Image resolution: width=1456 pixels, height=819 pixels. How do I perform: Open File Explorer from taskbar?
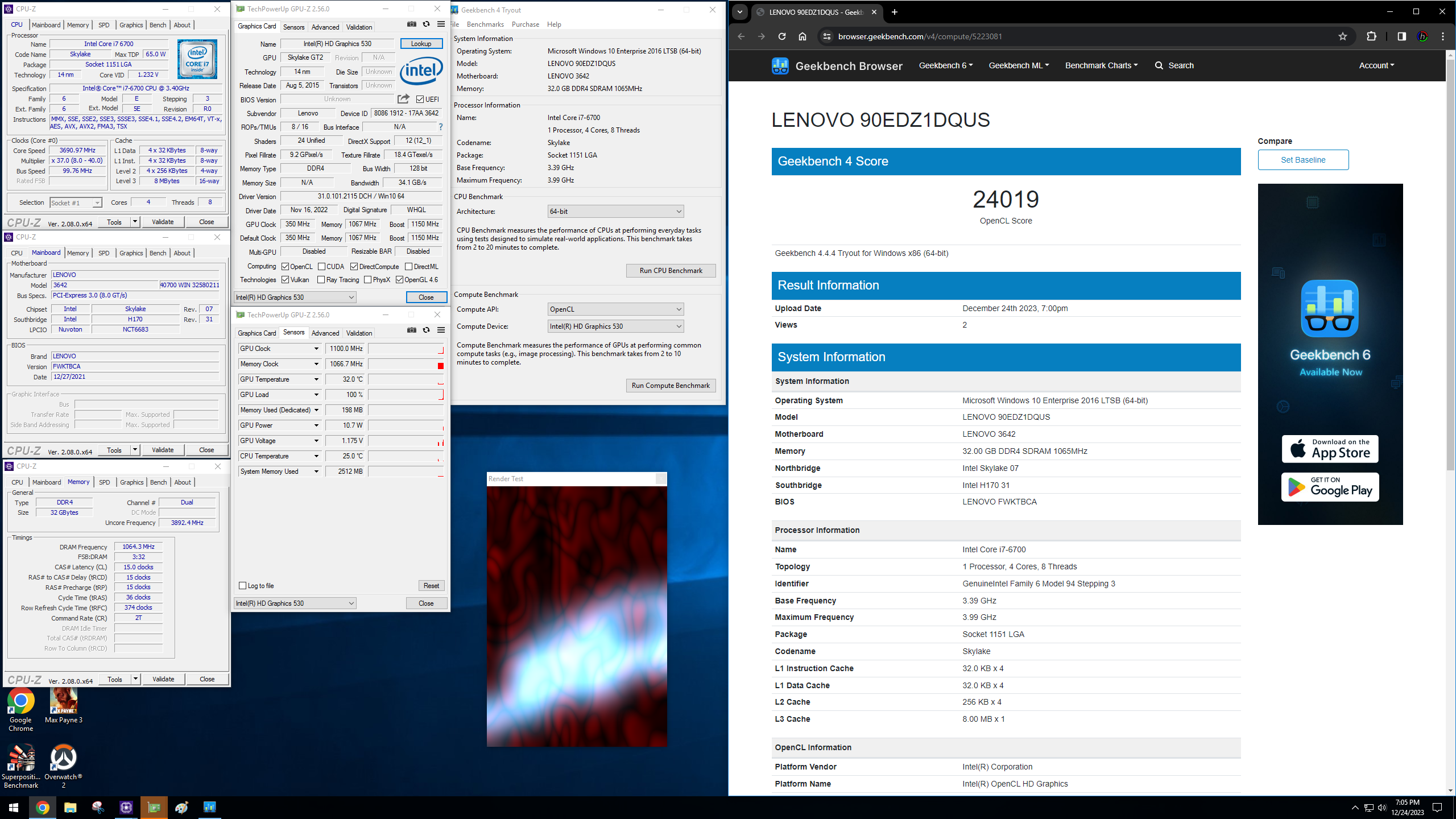coord(70,808)
